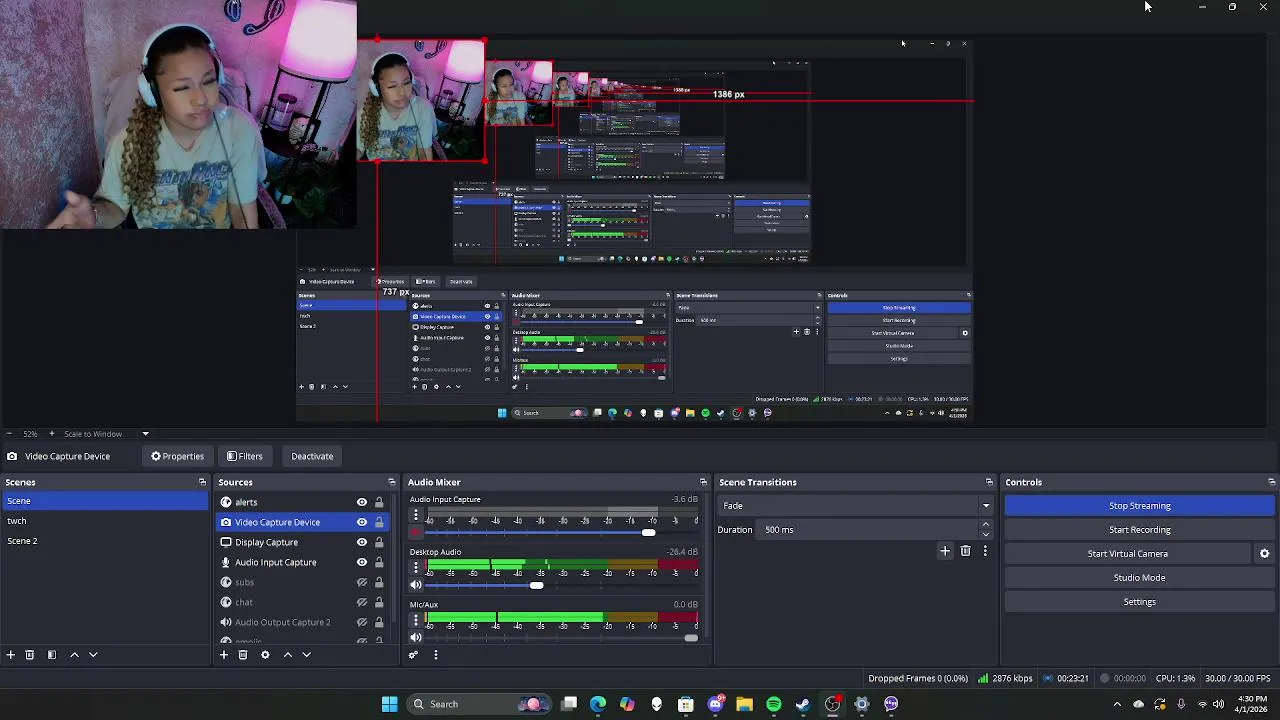The height and width of the screenshot is (720, 1280).
Task: Select Scene 2 in Scenes list
Action: point(104,541)
